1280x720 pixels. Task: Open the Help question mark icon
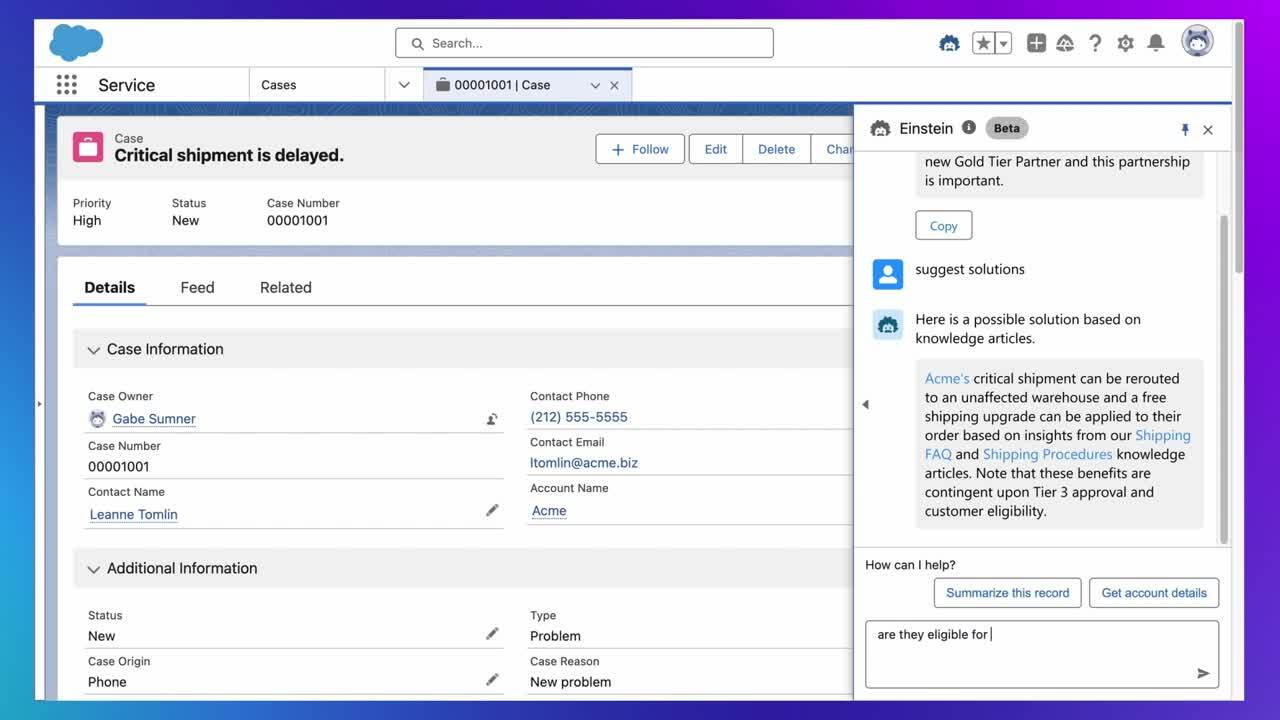coord(1094,42)
